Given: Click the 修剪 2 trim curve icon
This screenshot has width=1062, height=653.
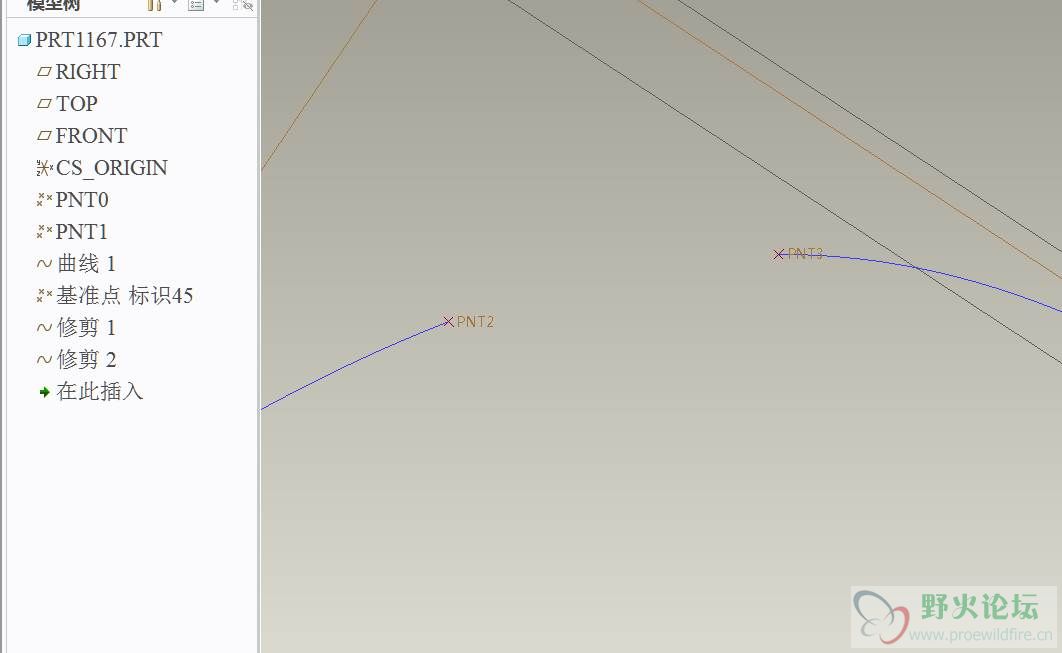Looking at the screenshot, I should click(x=44, y=360).
